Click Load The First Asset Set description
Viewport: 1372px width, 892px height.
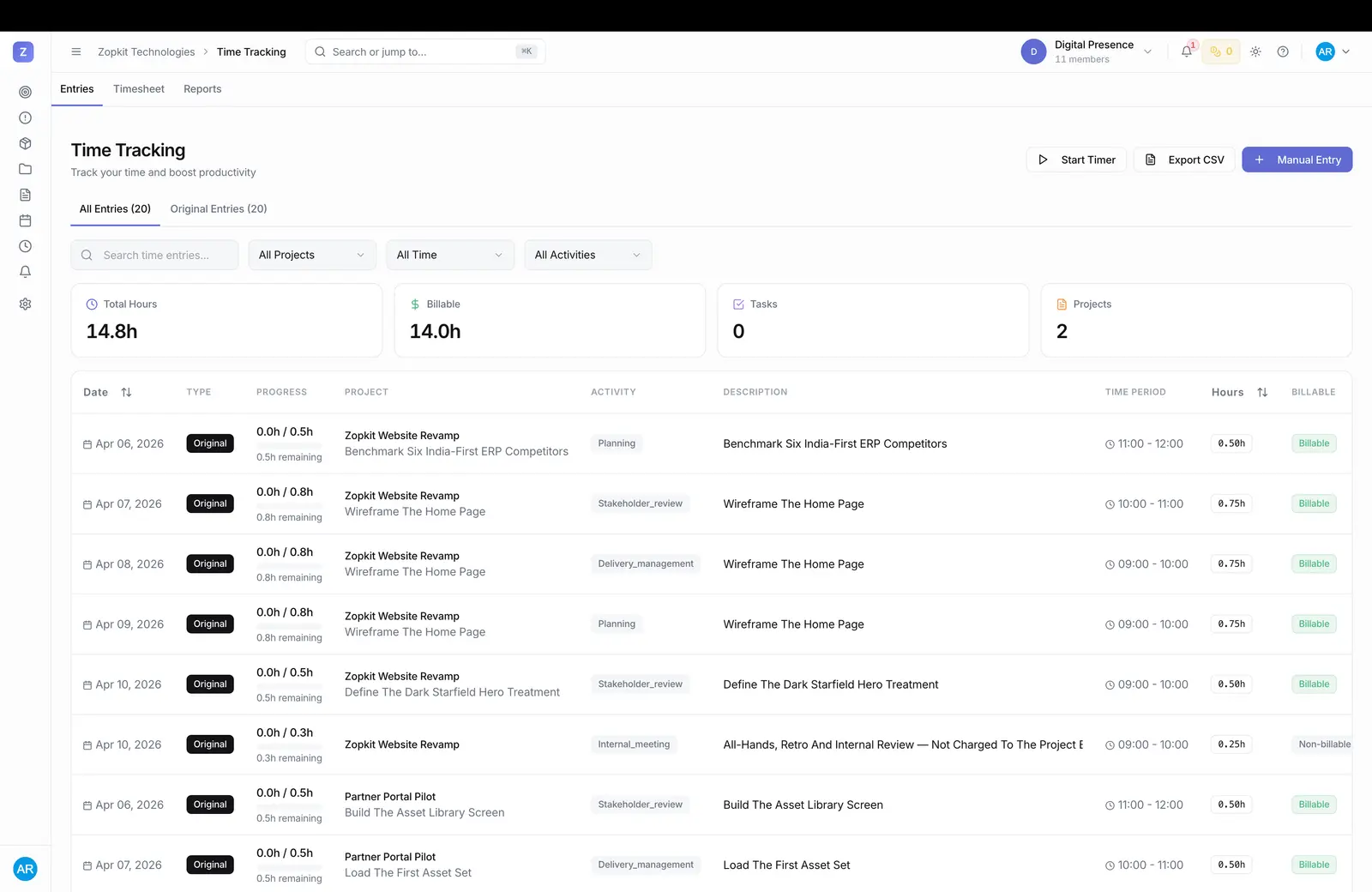coord(786,865)
